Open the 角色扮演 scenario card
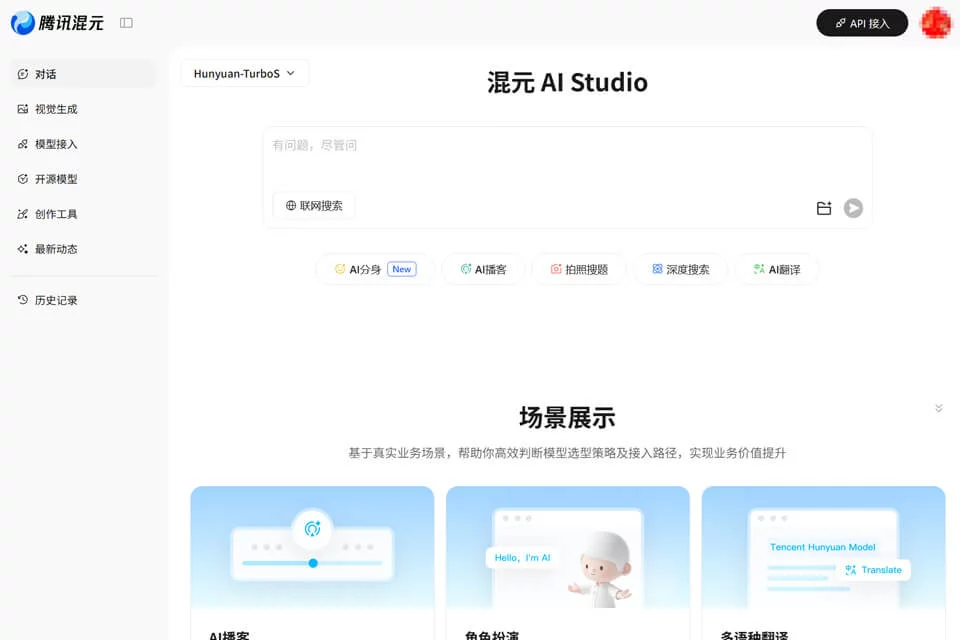The height and width of the screenshot is (640, 960). pos(568,563)
